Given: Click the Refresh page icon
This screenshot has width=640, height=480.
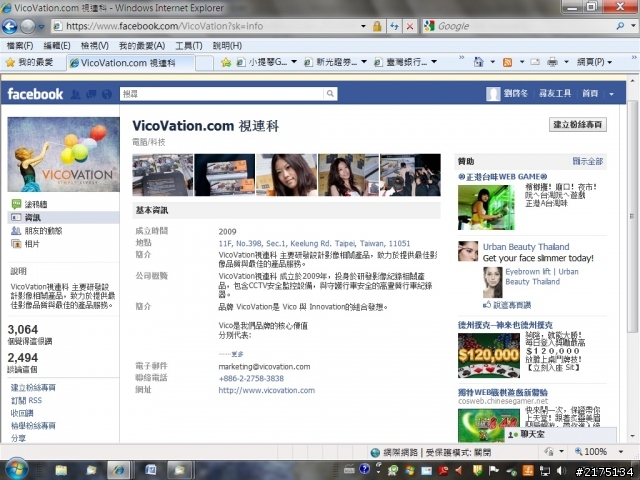Looking at the screenshot, I should pyautogui.click(x=394, y=27).
